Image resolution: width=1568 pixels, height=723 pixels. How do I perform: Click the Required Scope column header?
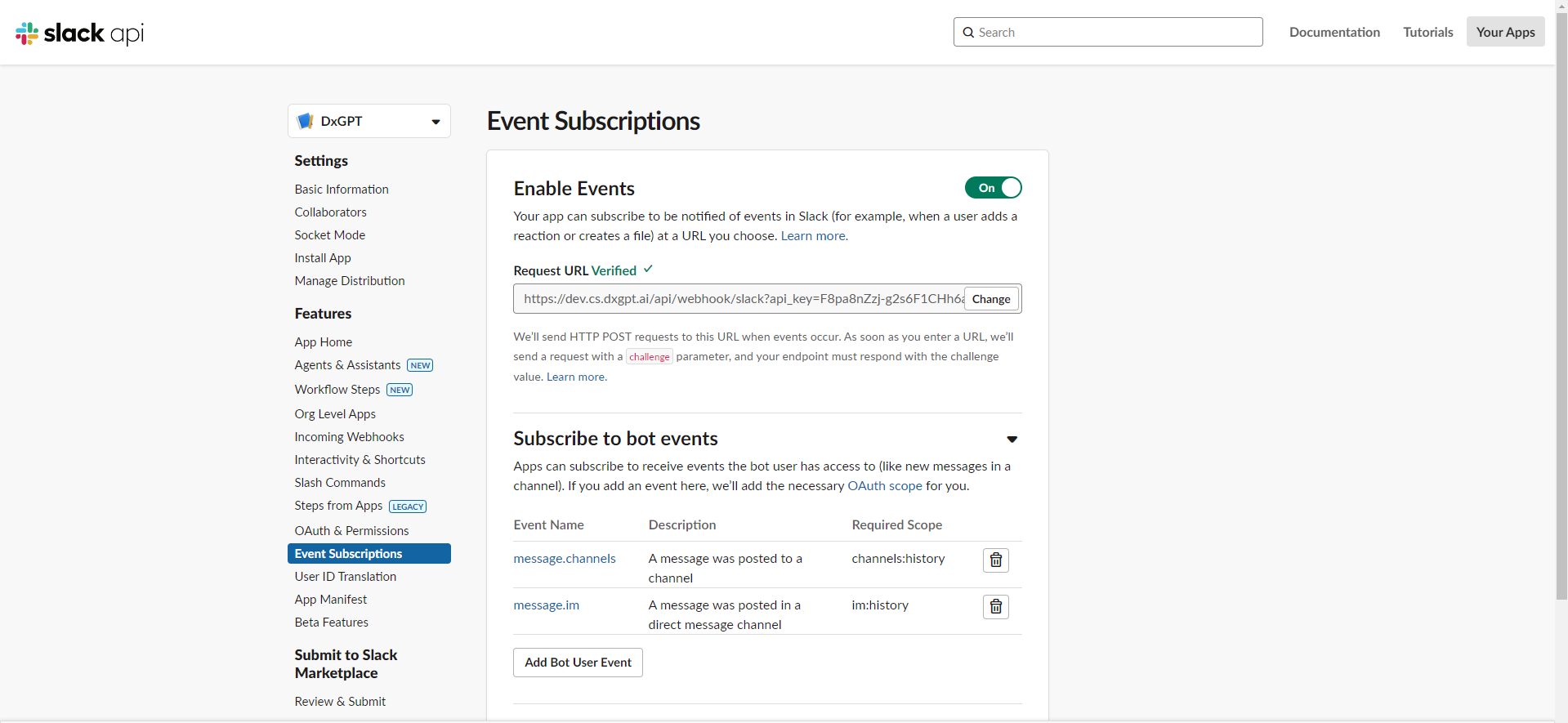pyautogui.click(x=897, y=525)
